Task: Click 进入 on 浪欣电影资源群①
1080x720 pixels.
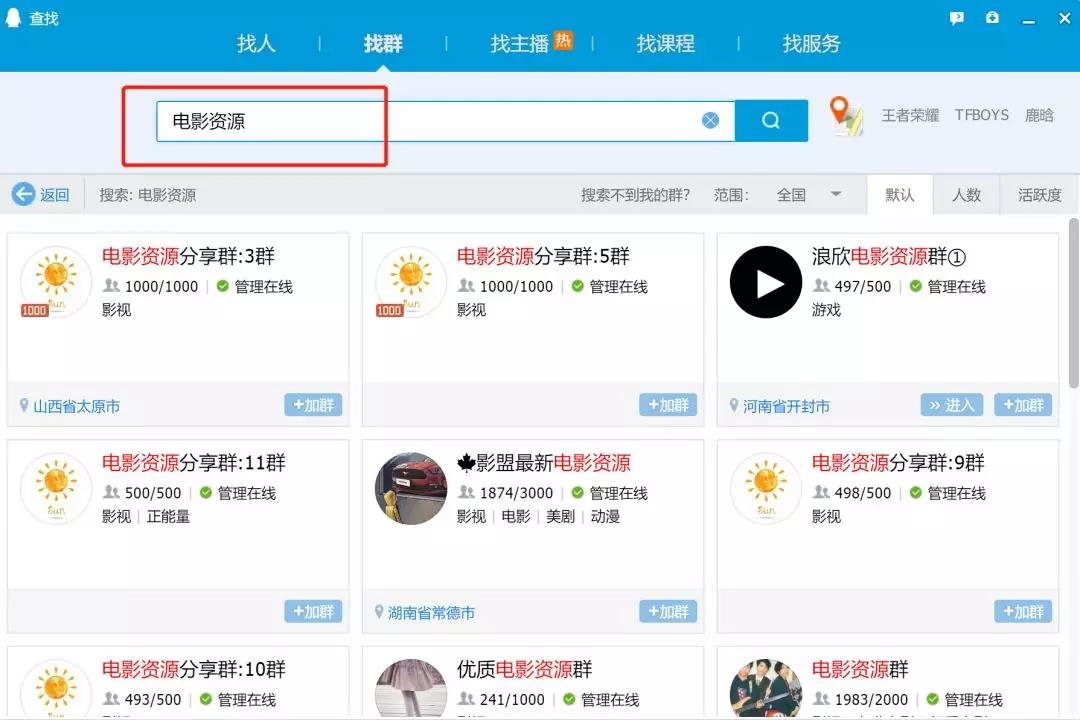Action: 951,405
